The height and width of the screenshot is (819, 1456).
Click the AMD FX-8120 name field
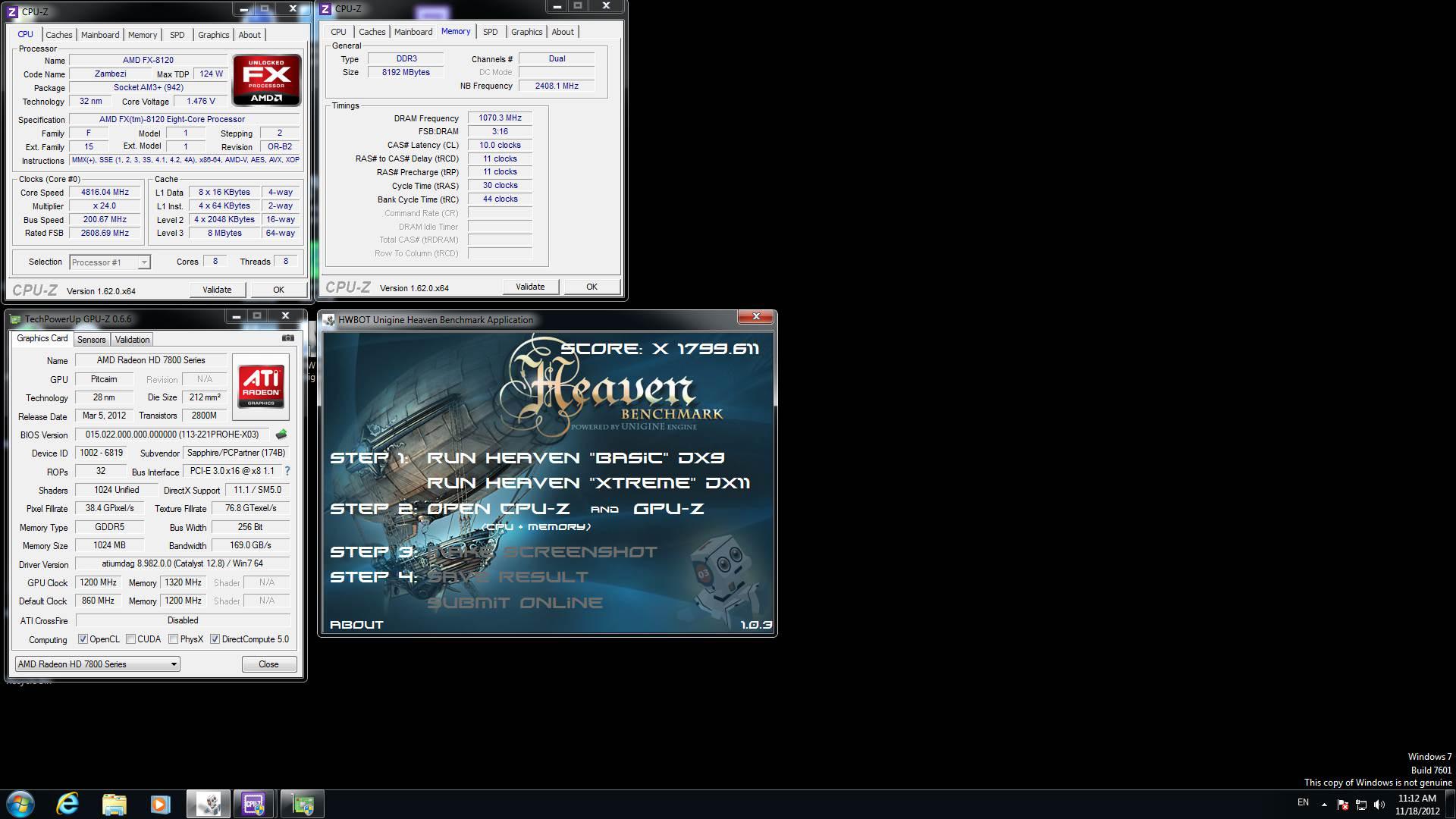tap(148, 60)
